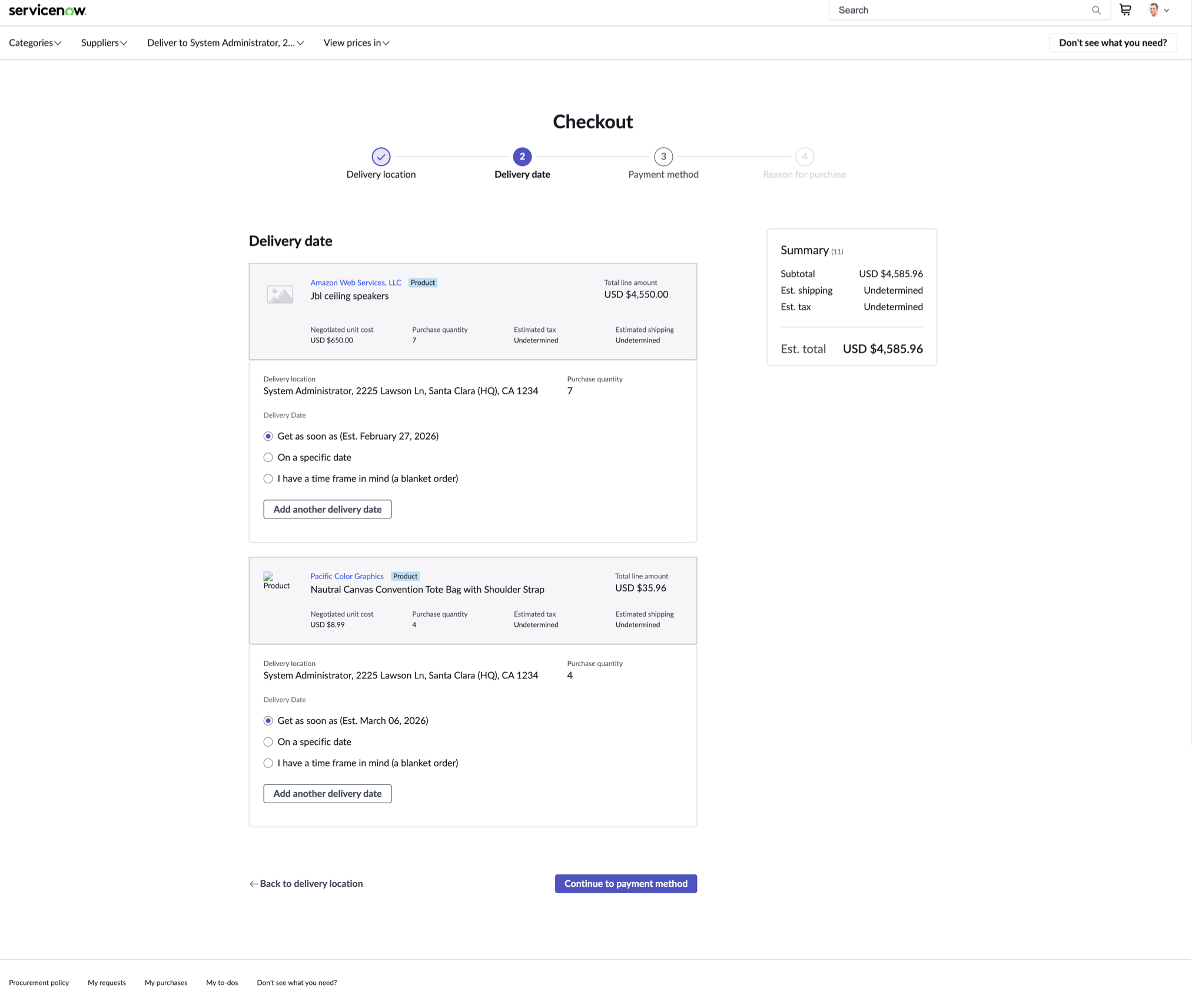This screenshot has width=1192, height=1008.
Task: Add another delivery date for Tote Bag
Action: pyautogui.click(x=327, y=794)
